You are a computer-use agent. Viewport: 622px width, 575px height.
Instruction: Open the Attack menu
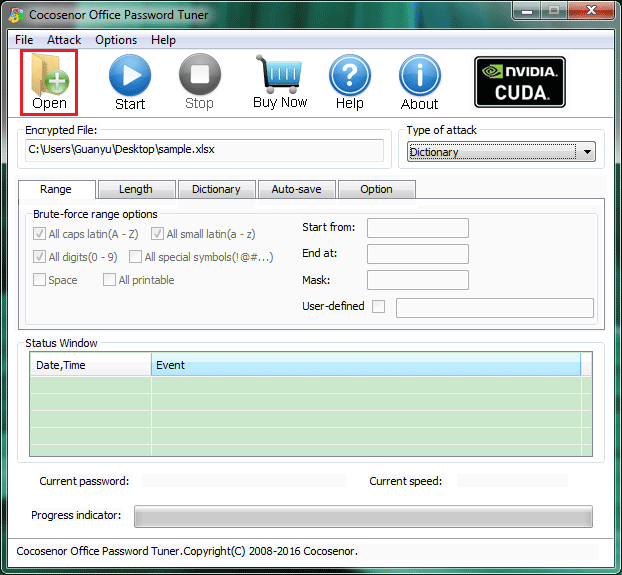click(x=64, y=40)
